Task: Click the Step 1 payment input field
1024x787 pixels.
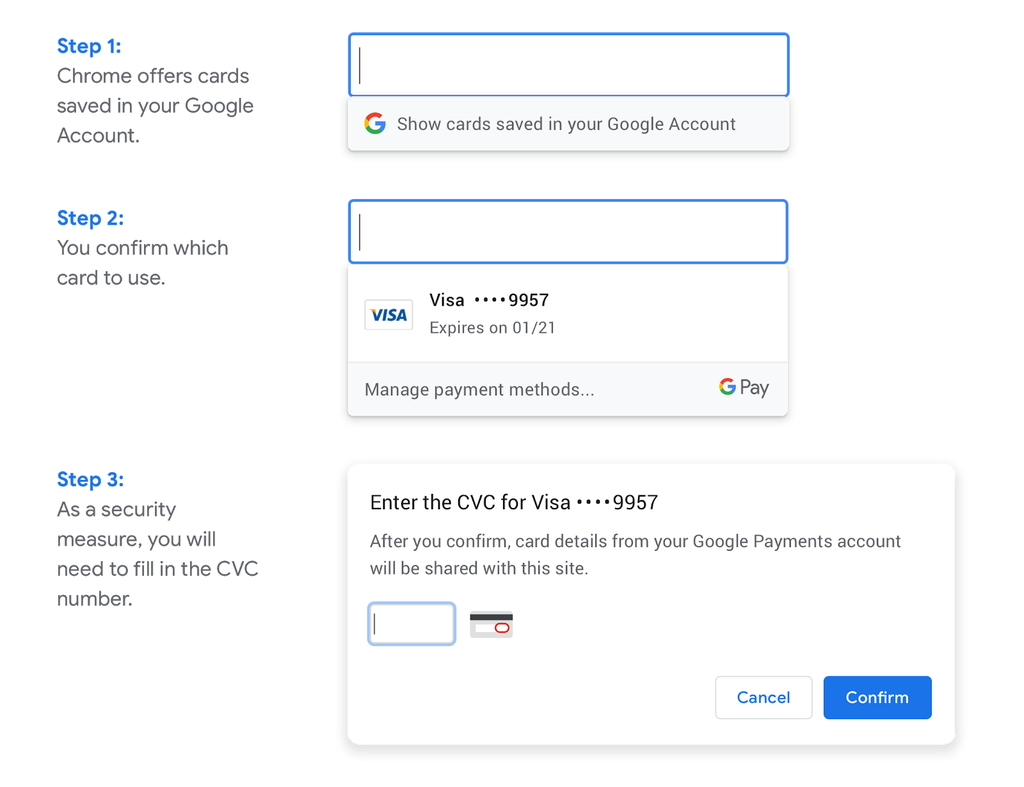Action: tap(567, 64)
